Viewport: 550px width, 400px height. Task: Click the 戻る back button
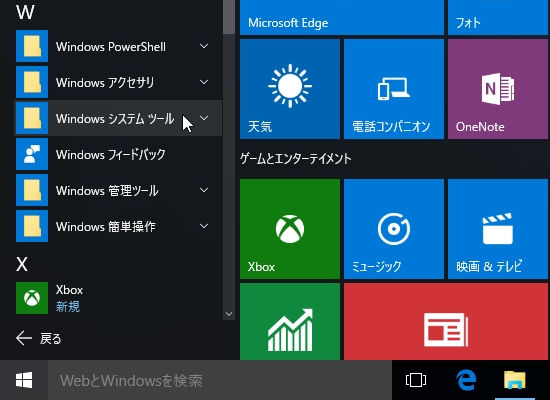tap(39, 338)
